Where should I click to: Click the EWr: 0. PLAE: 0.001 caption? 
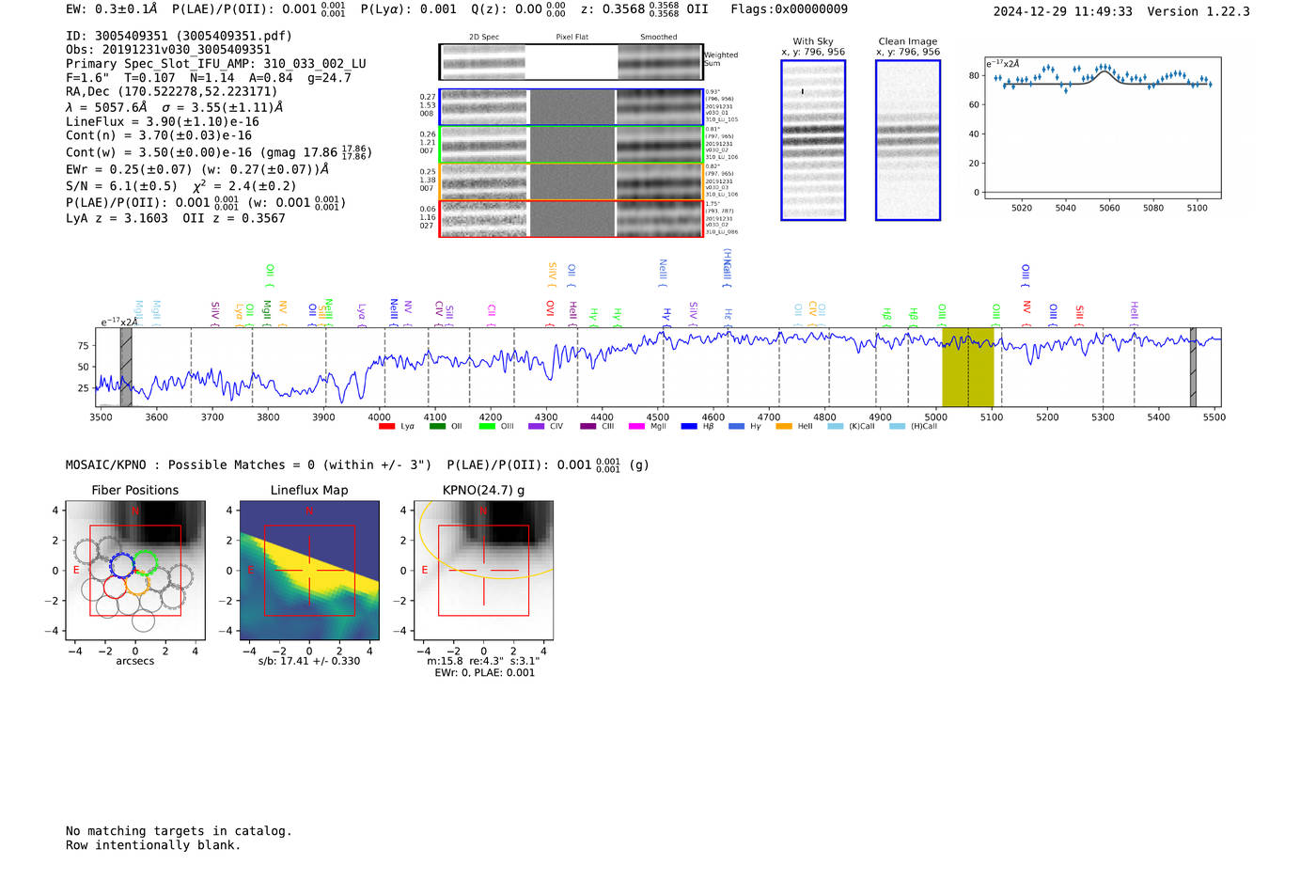pyautogui.click(x=484, y=672)
